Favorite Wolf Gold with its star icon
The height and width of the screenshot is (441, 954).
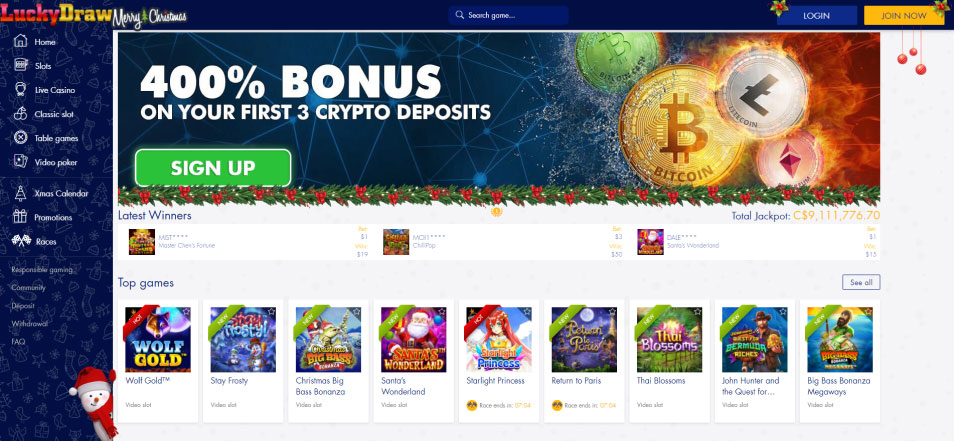[186, 311]
